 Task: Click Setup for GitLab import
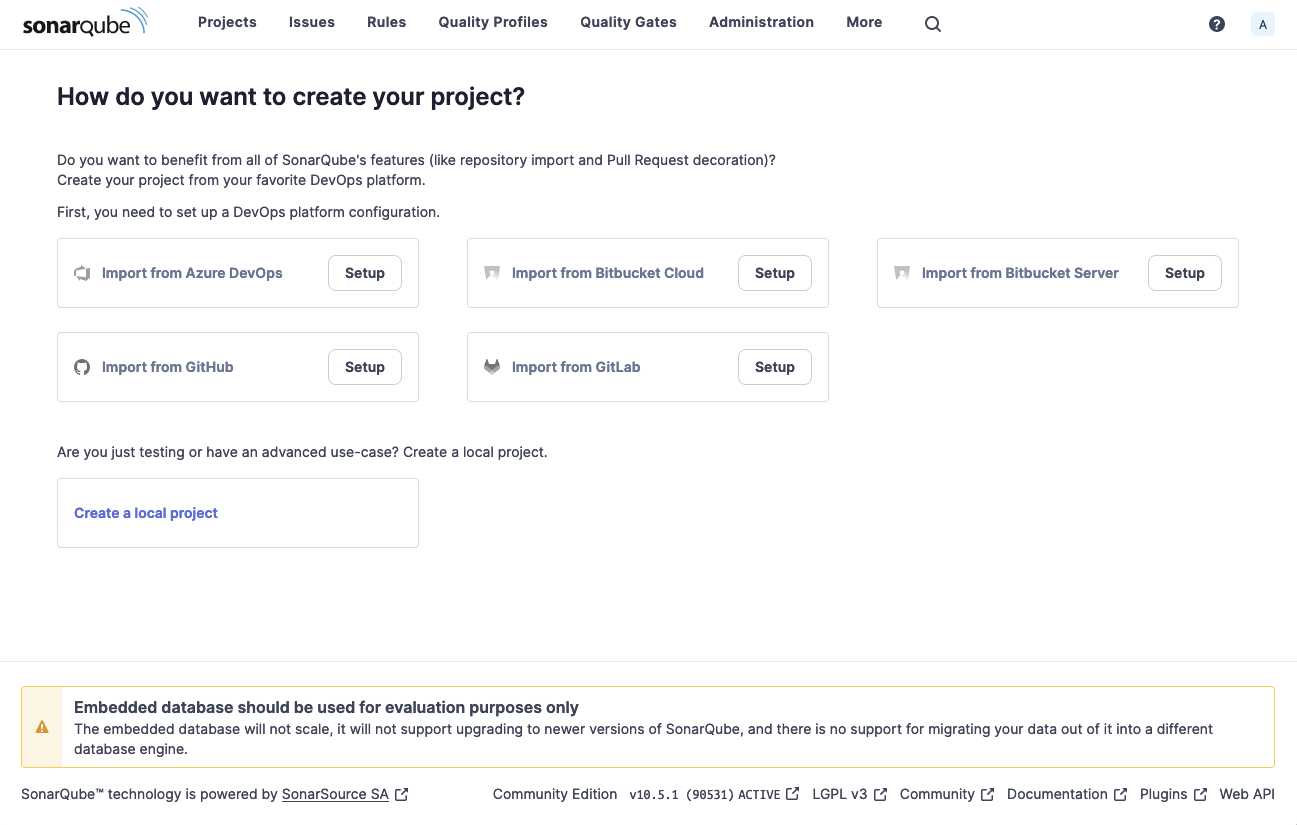[775, 367]
